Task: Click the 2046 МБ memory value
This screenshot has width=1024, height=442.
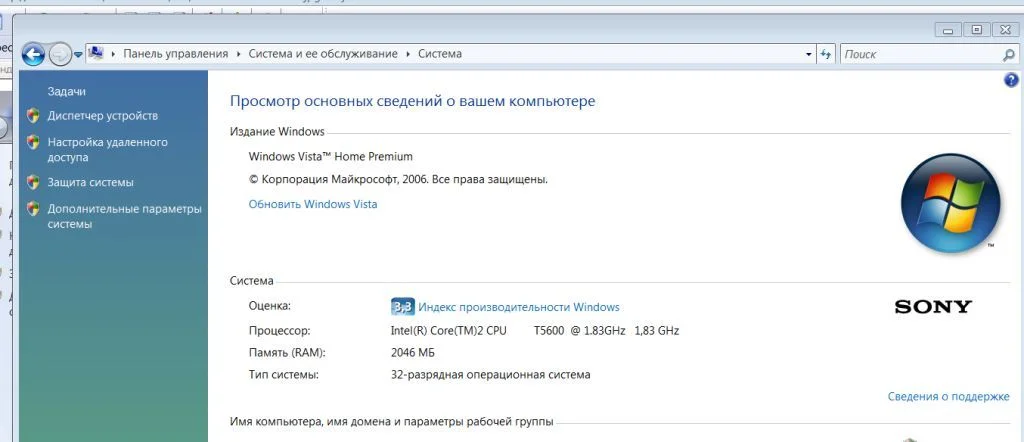Action: point(412,353)
